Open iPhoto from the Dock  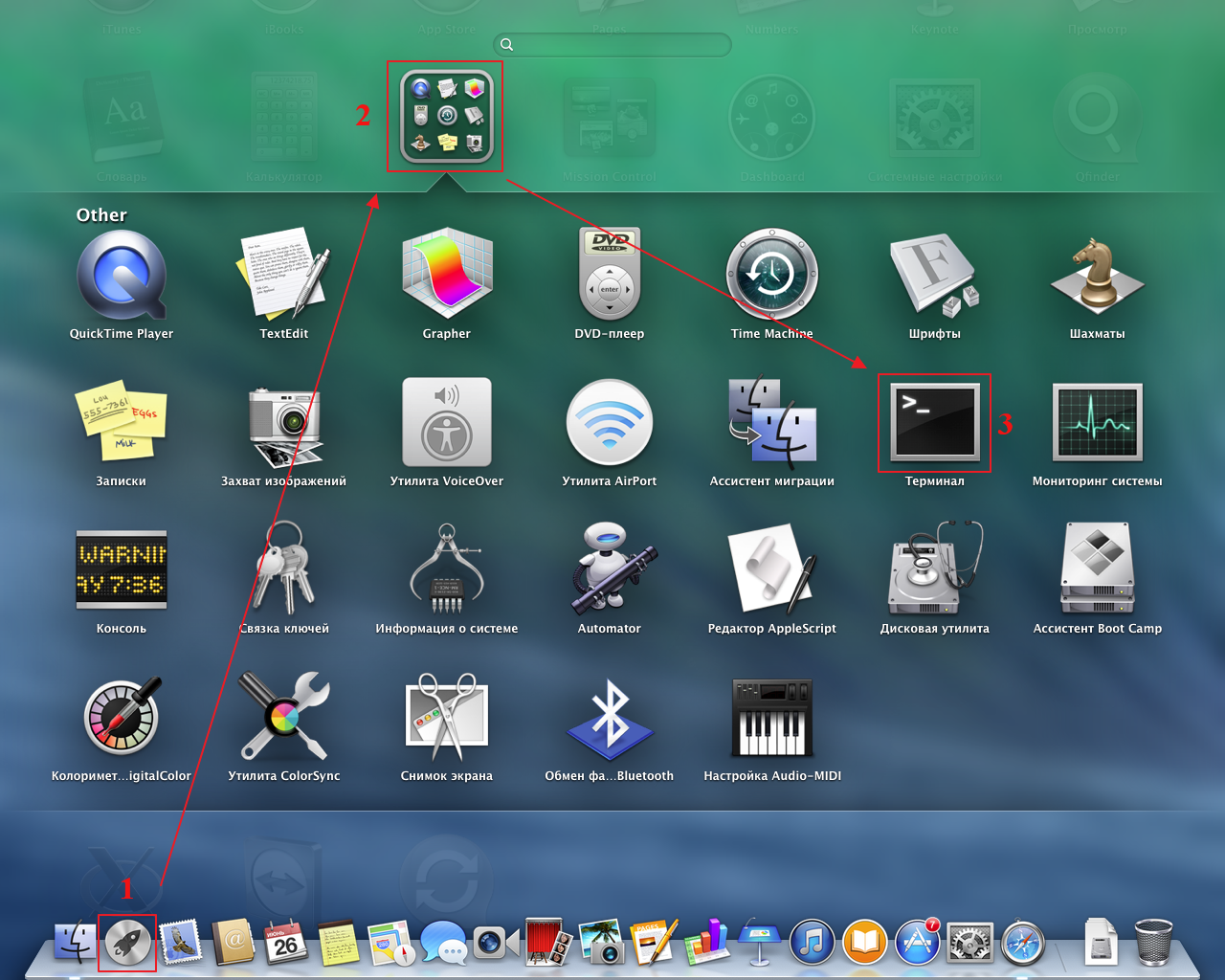pyautogui.click(x=601, y=943)
